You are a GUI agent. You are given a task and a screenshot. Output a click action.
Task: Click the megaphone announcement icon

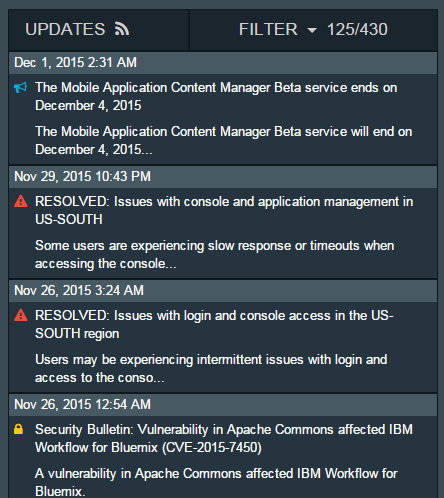click(21, 88)
